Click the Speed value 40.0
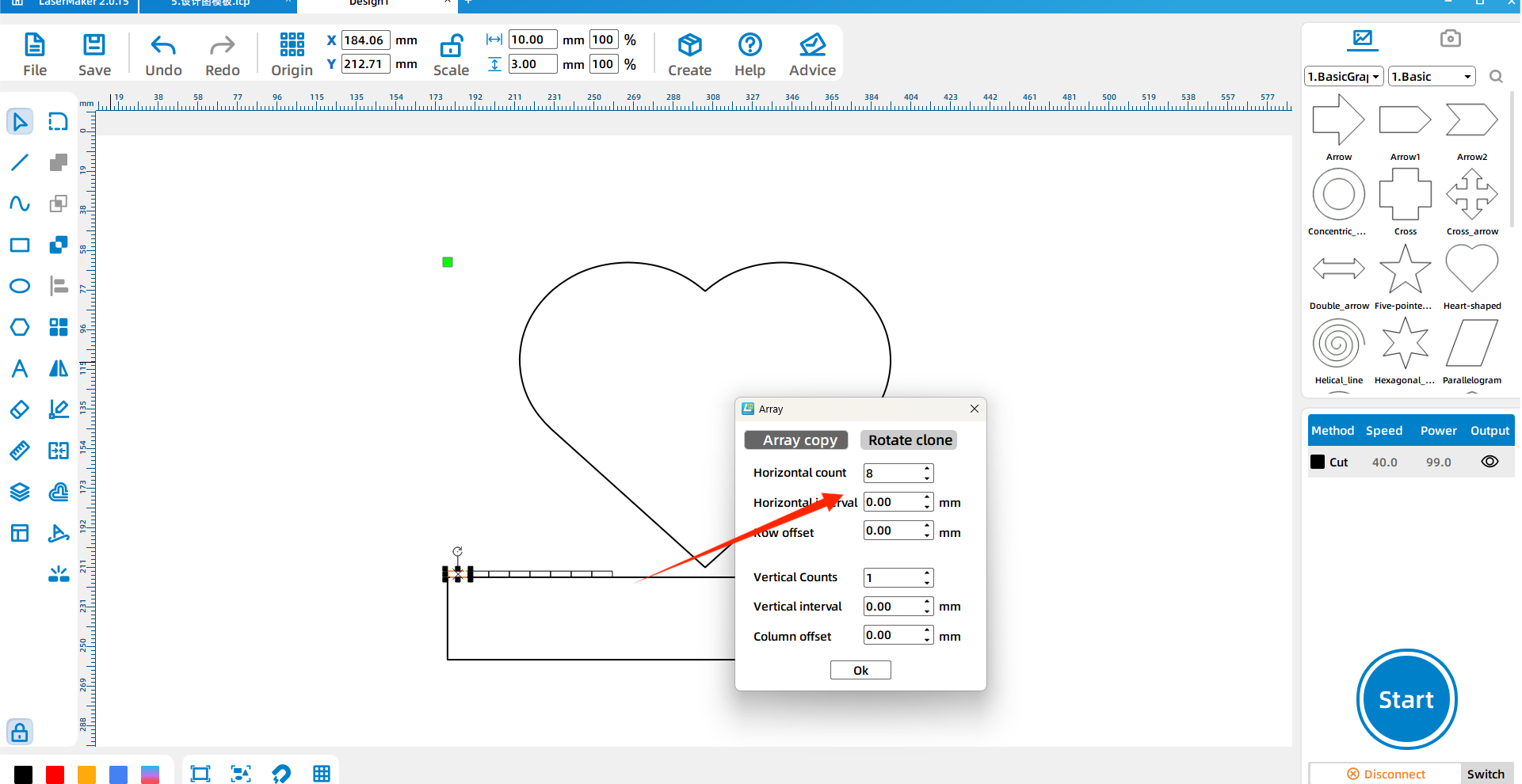The width and height of the screenshot is (1522, 784). 1384,462
